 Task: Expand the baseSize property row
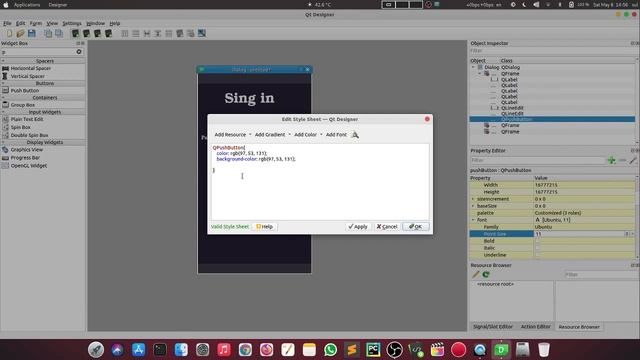click(x=473, y=206)
